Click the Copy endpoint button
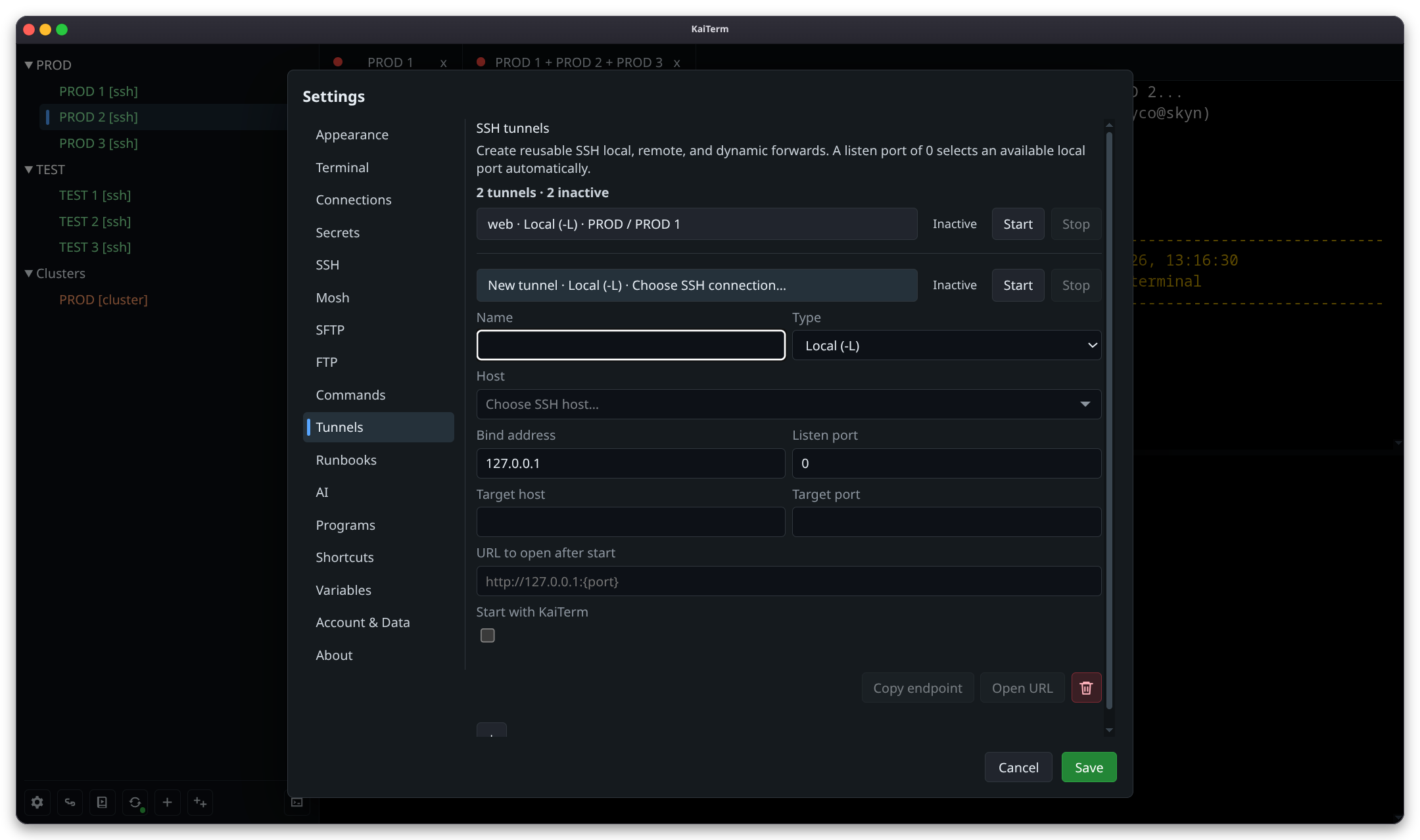The height and width of the screenshot is (840, 1420). click(917, 688)
